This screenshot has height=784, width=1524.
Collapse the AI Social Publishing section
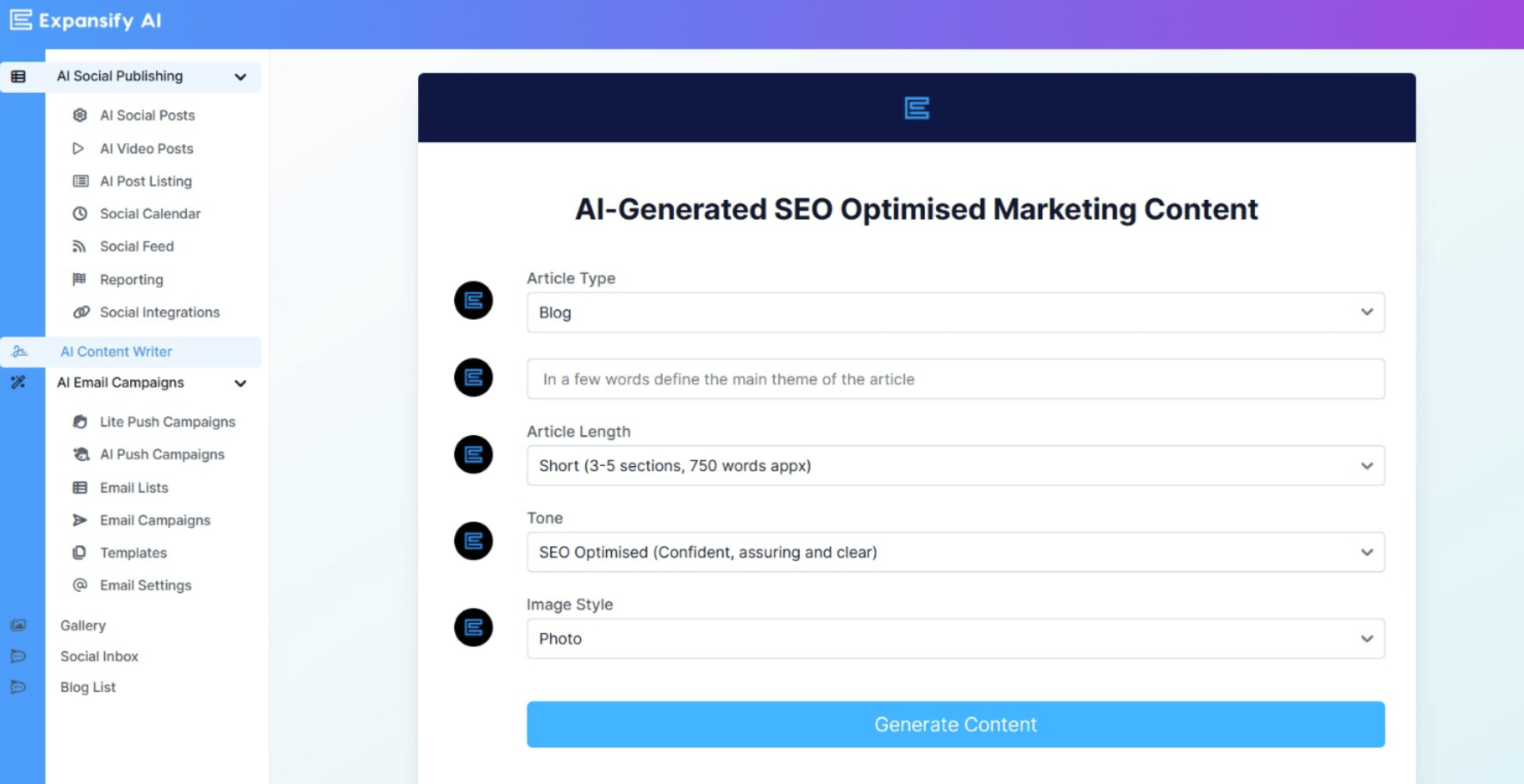click(240, 77)
